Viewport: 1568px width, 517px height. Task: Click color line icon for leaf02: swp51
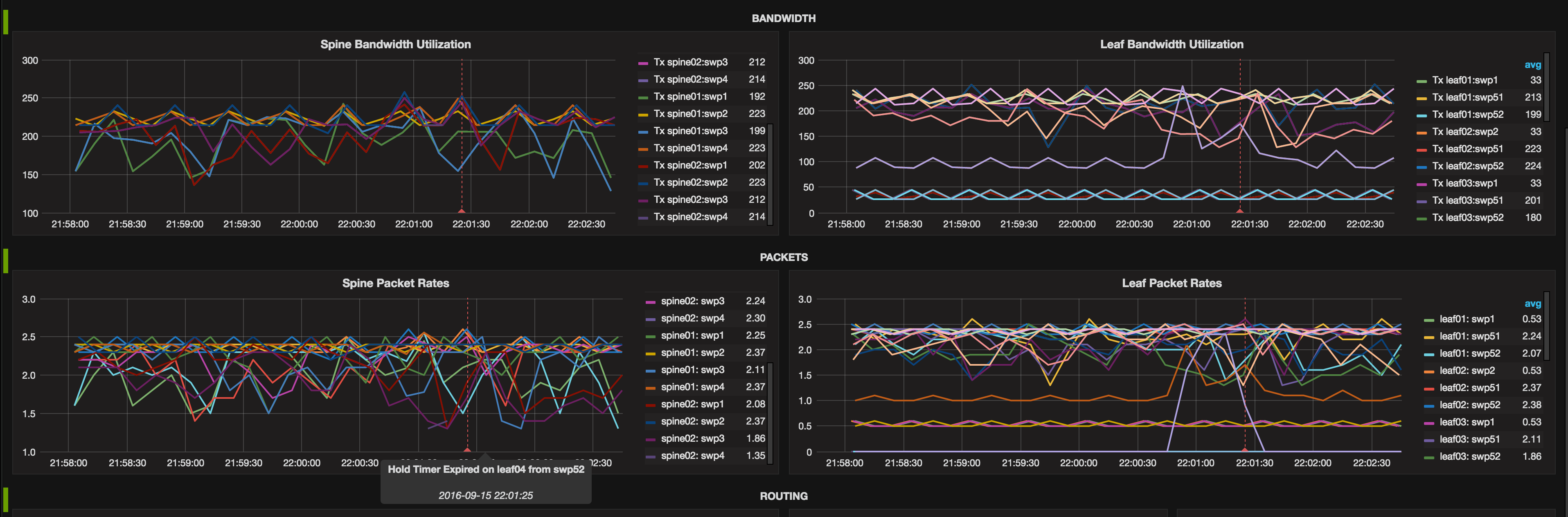pos(1428,389)
